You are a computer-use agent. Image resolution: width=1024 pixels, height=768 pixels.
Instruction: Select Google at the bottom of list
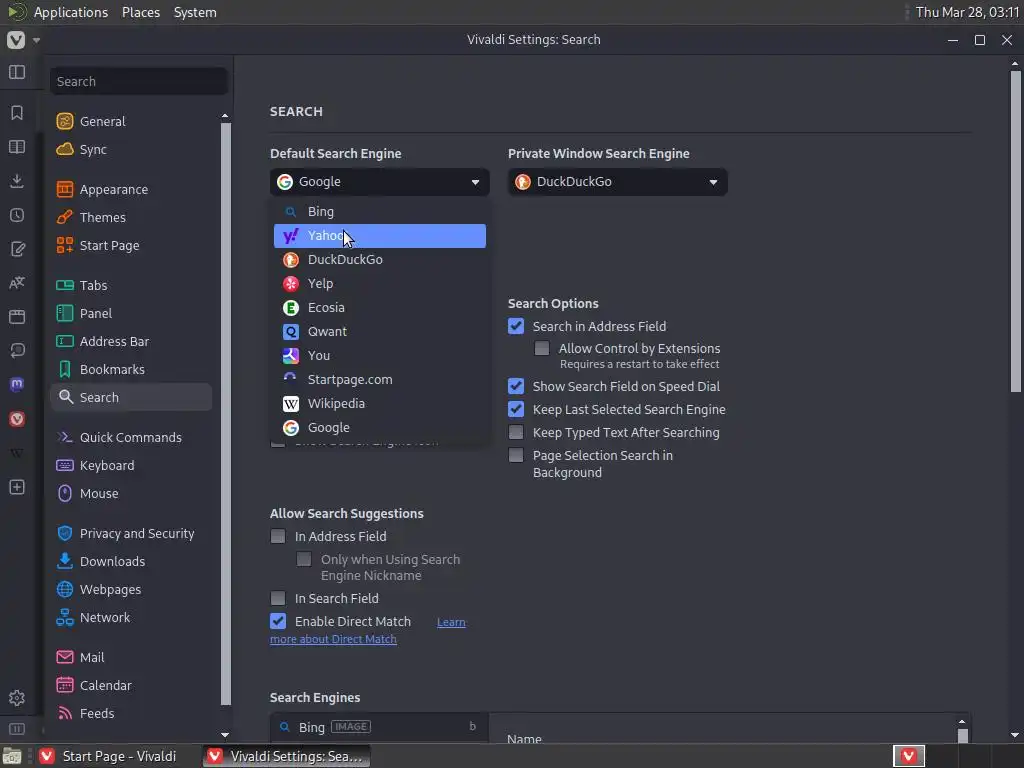pyautogui.click(x=379, y=428)
